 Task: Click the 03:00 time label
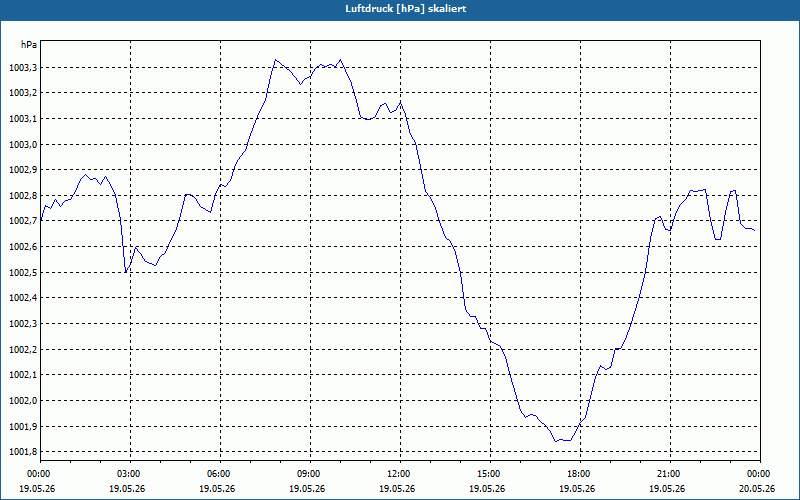pos(130,474)
